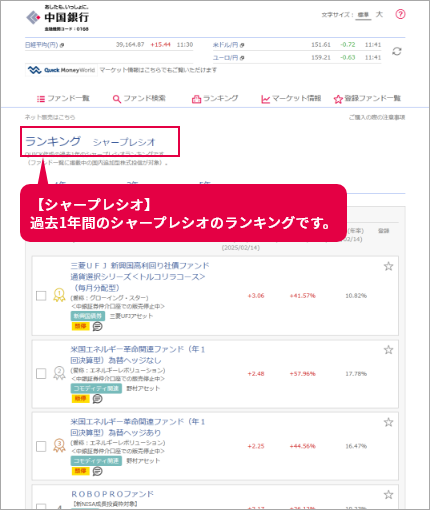Set text size to 大
Viewport: 430px width, 510px height.
click(x=379, y=15)
